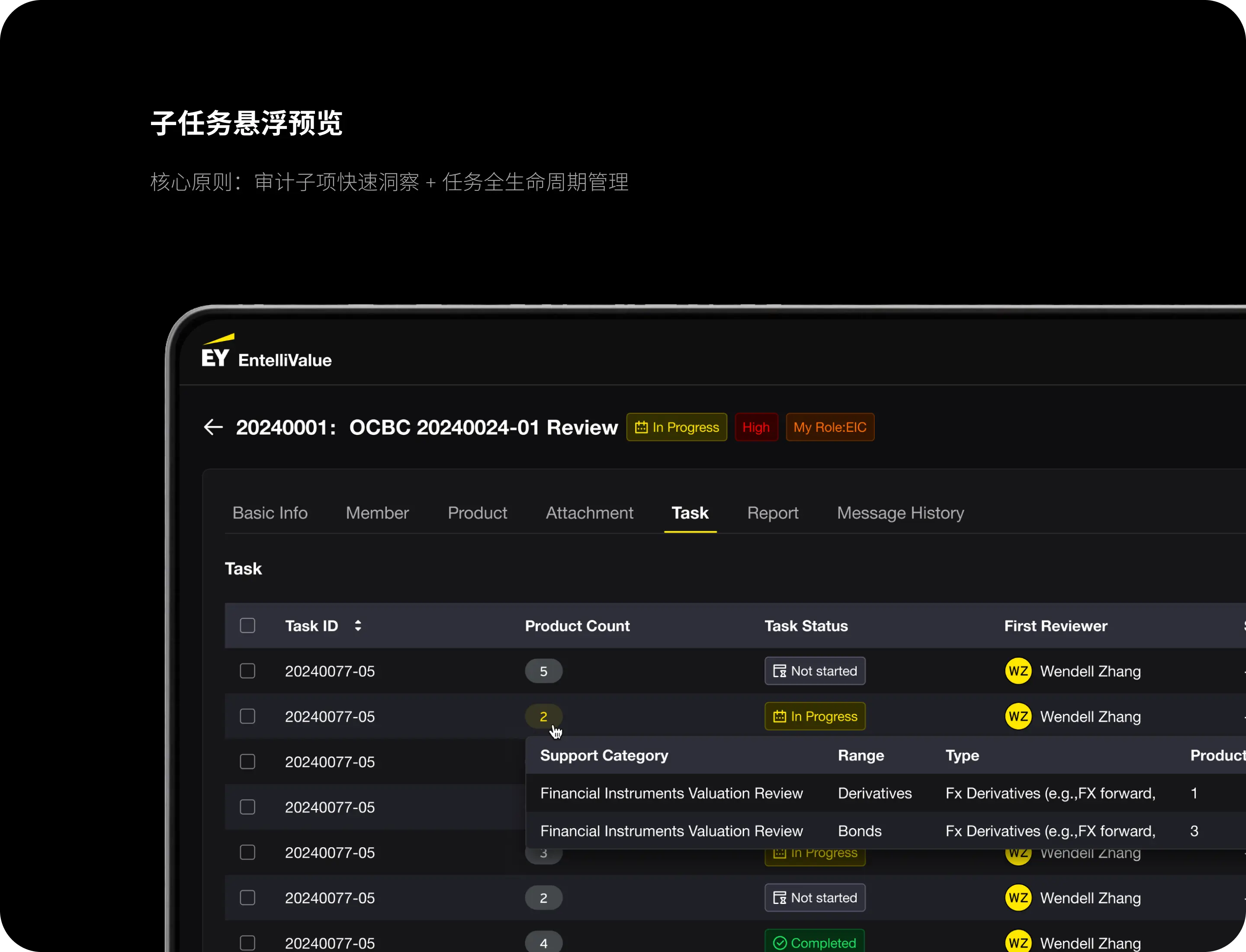Check the row with product count 3
The height and width of the screenshot is (952, 1246).
(247, 852)
